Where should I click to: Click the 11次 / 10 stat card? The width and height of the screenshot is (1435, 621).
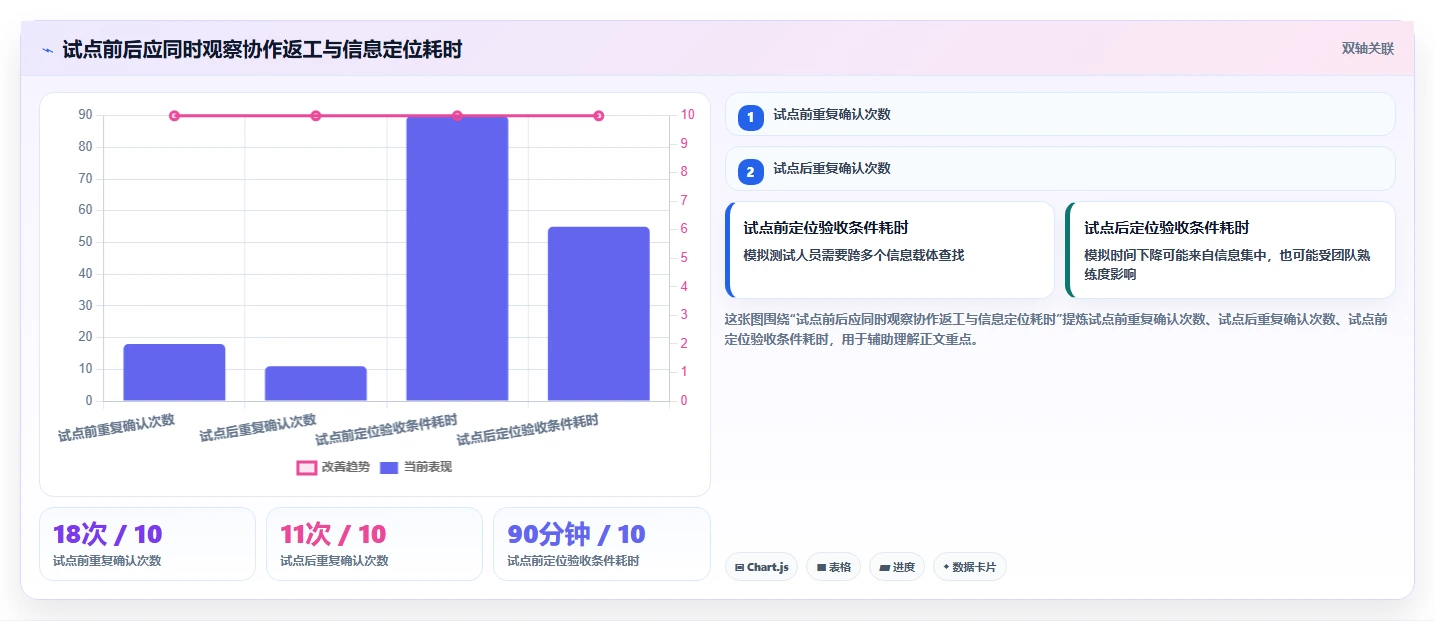pyautogui.click(x=374, y=544)
